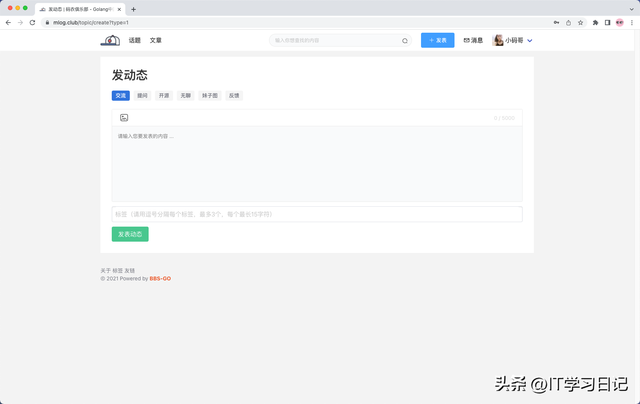Click the blue 发表 button

[438, 40]
